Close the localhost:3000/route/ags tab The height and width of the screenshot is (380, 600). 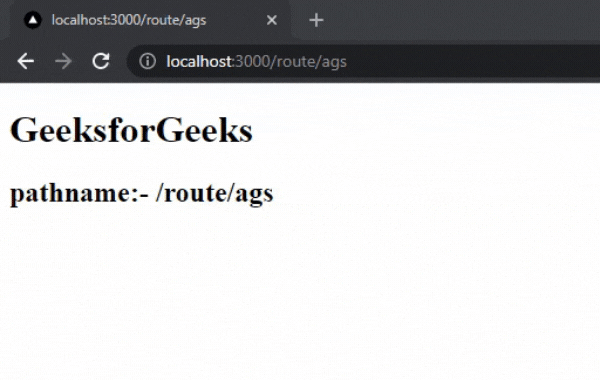pos(272,20)
